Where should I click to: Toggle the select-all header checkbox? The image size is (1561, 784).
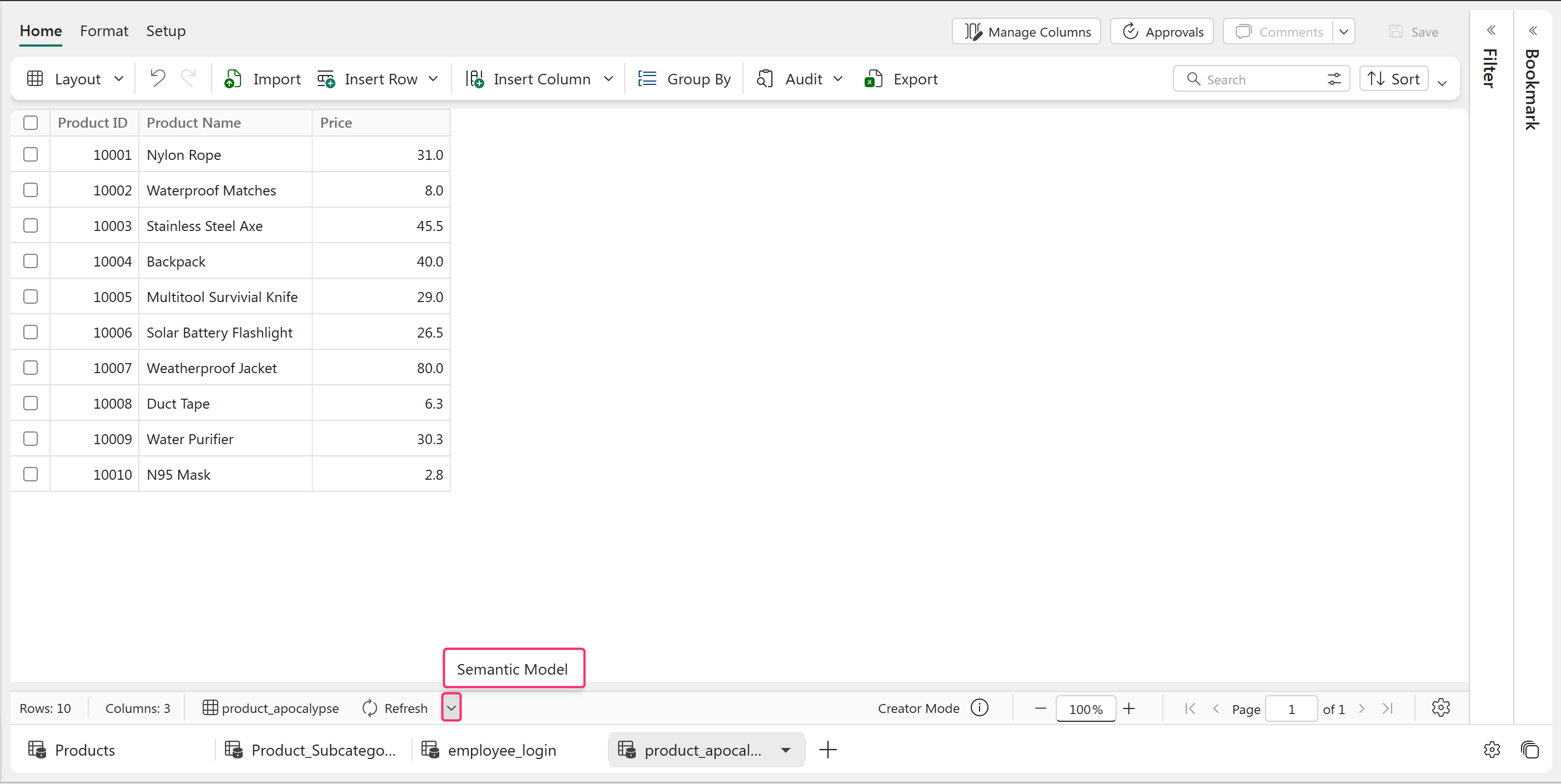coord(31,123)
